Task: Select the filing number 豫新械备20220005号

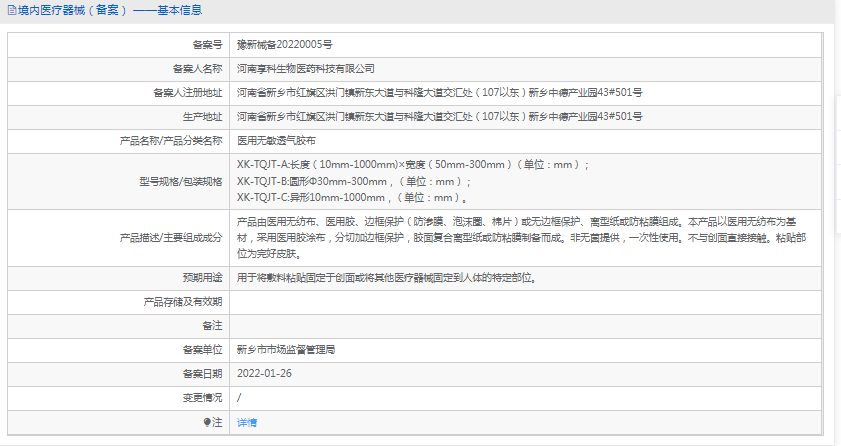Action: click(x=285, y=44)
